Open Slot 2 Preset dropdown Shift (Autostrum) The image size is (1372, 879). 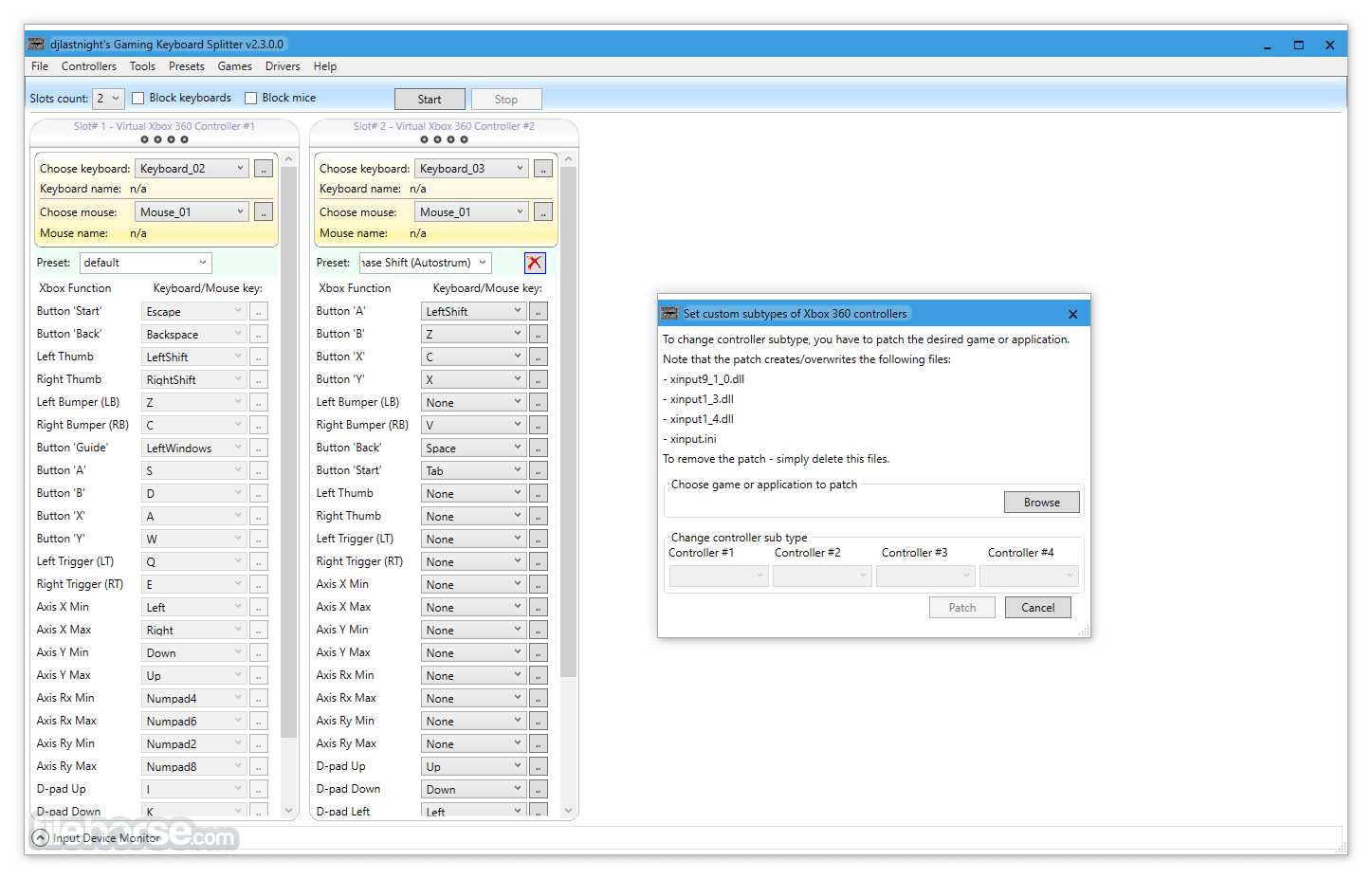point(425,263)
